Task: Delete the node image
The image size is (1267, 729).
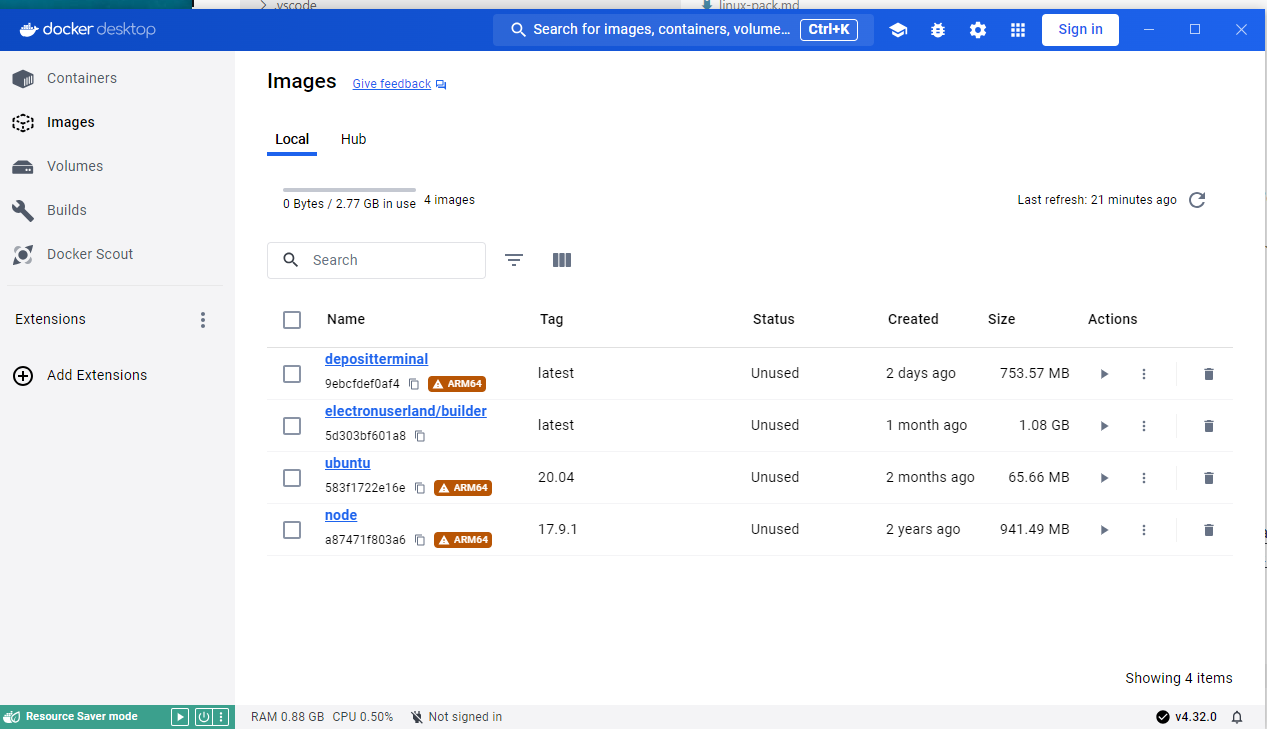Action: [x=1208, y=529]
